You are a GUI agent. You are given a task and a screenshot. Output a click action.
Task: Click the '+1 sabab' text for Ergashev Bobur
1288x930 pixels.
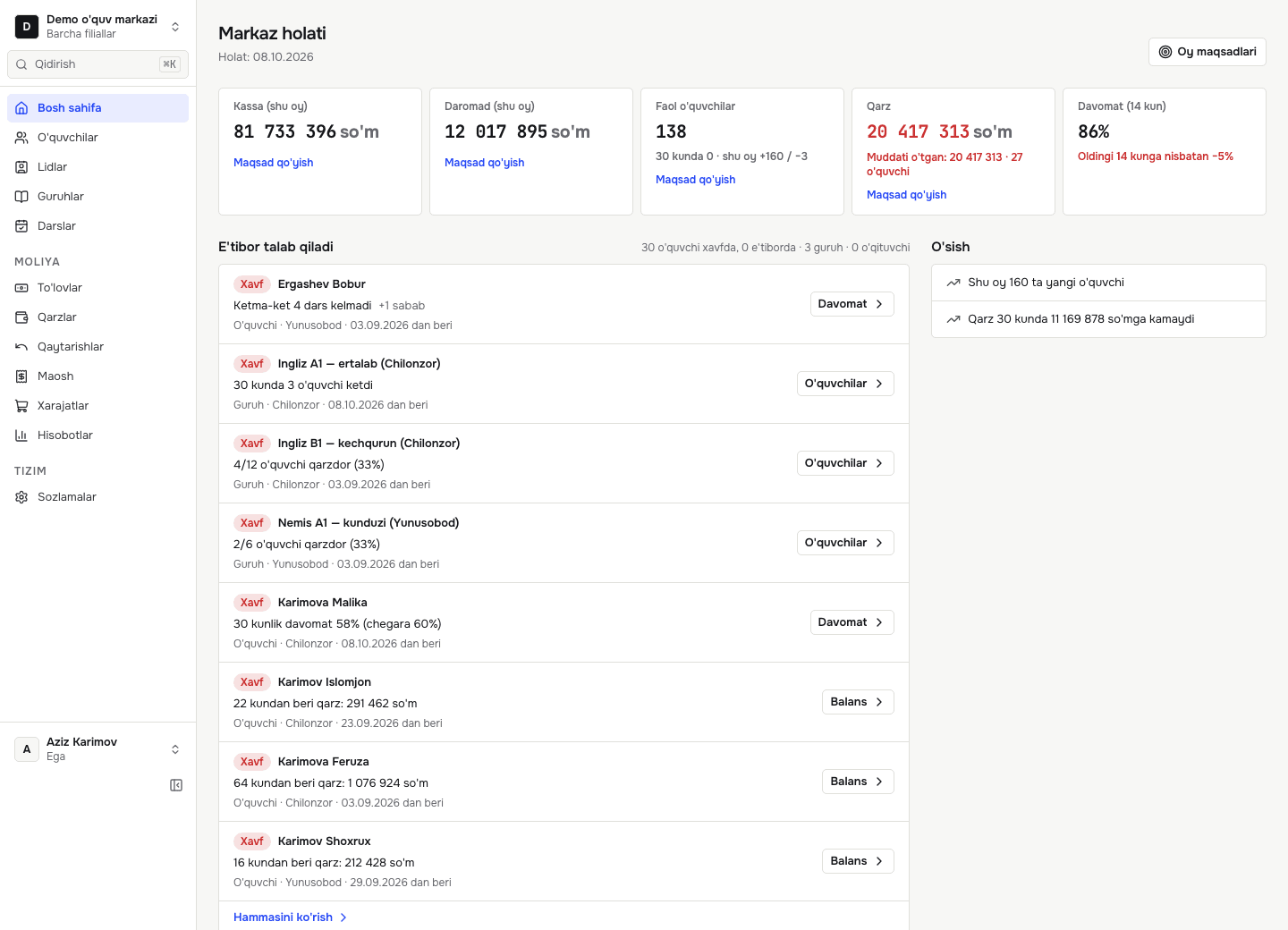click(402, 306)
